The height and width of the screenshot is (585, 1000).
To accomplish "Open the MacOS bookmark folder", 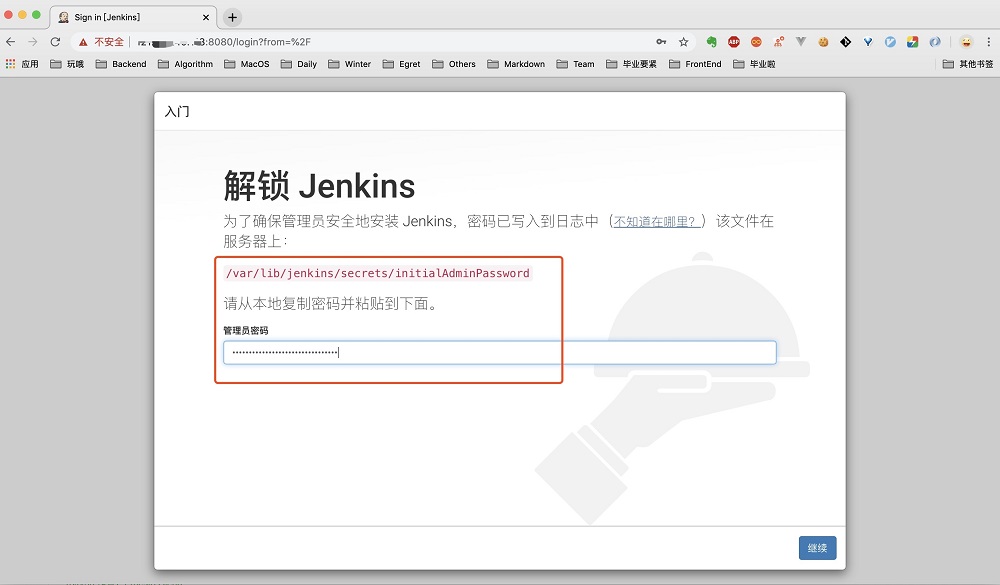I will point(247,64).
